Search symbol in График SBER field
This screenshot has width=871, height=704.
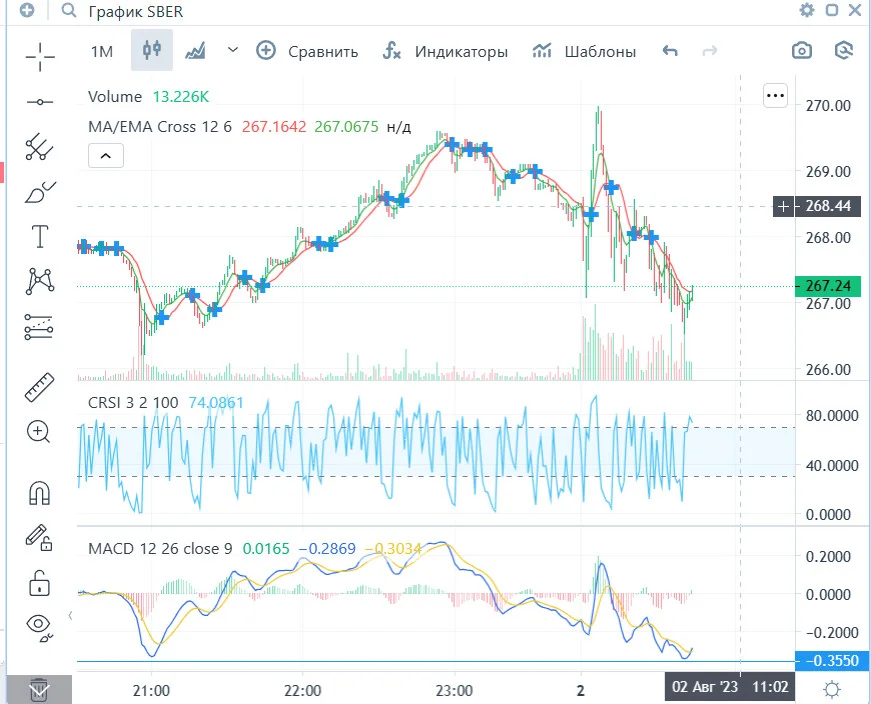[136, 11]
